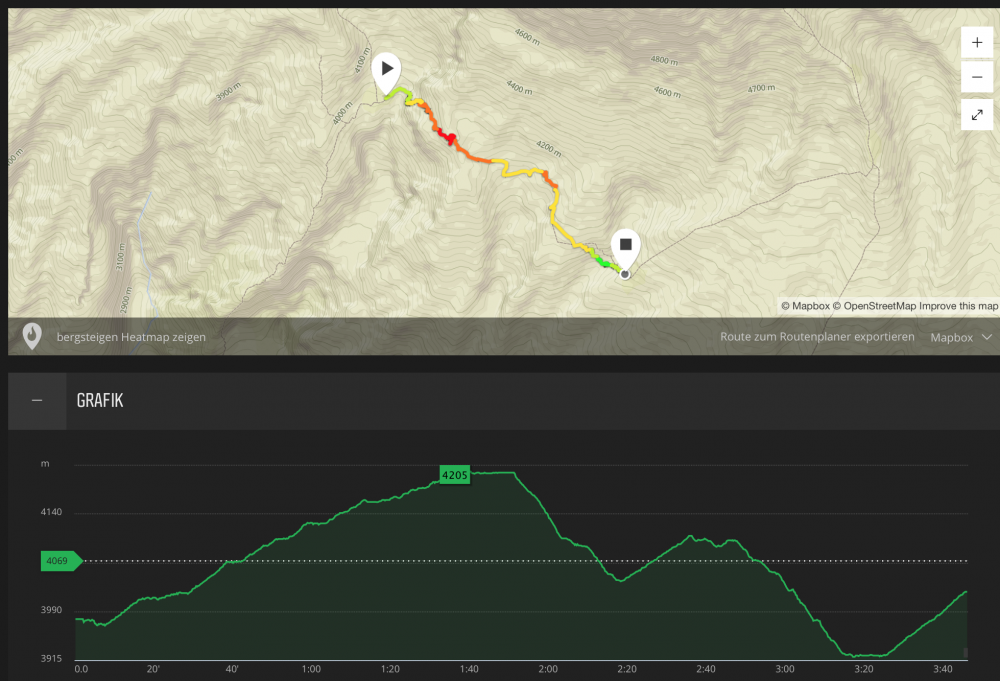1000x681 pixels.
Task: Zoom out of the map
Action: pyautogui.click(x=976, y=77)
